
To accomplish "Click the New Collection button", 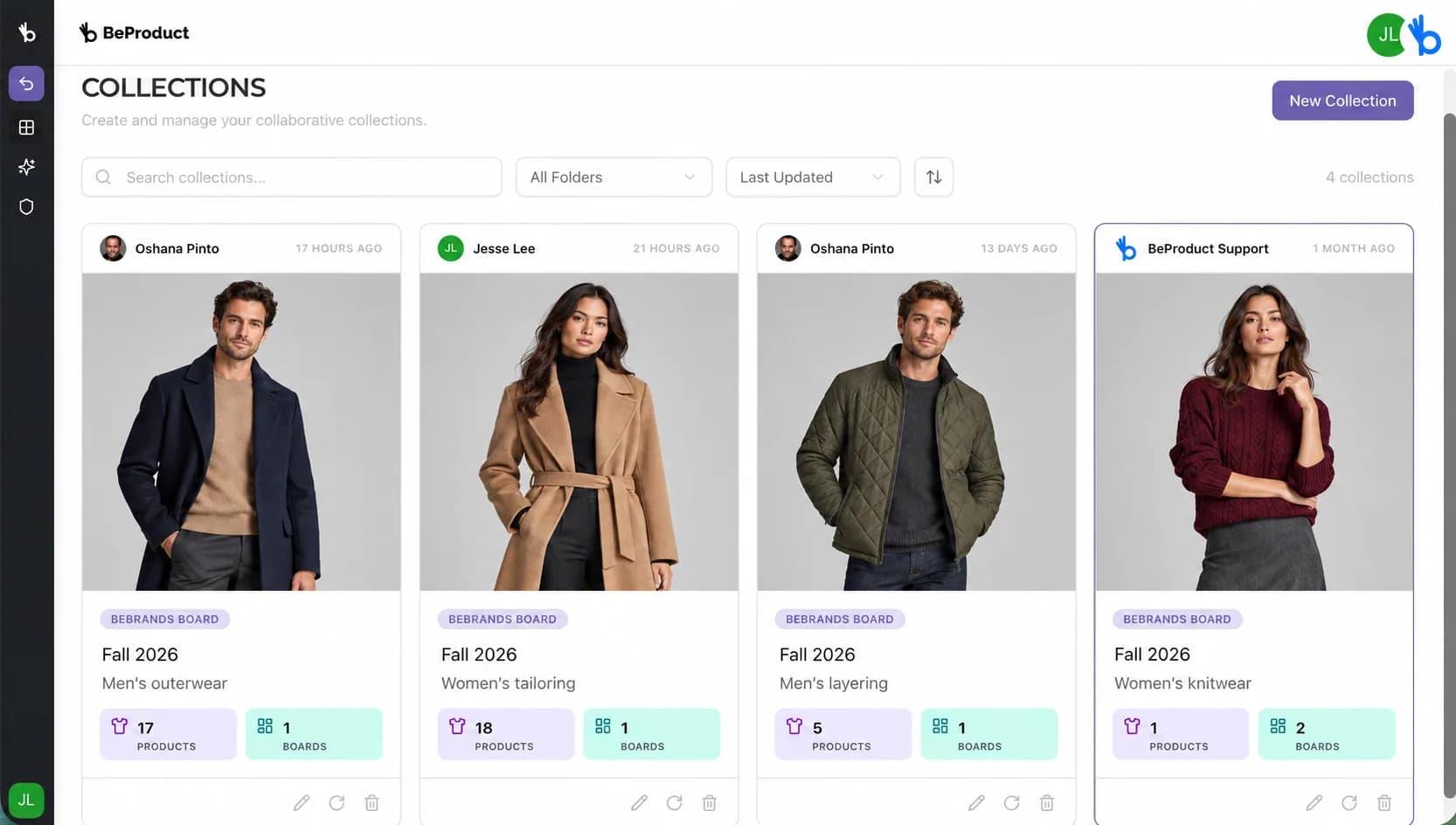I will point(1342,101).
